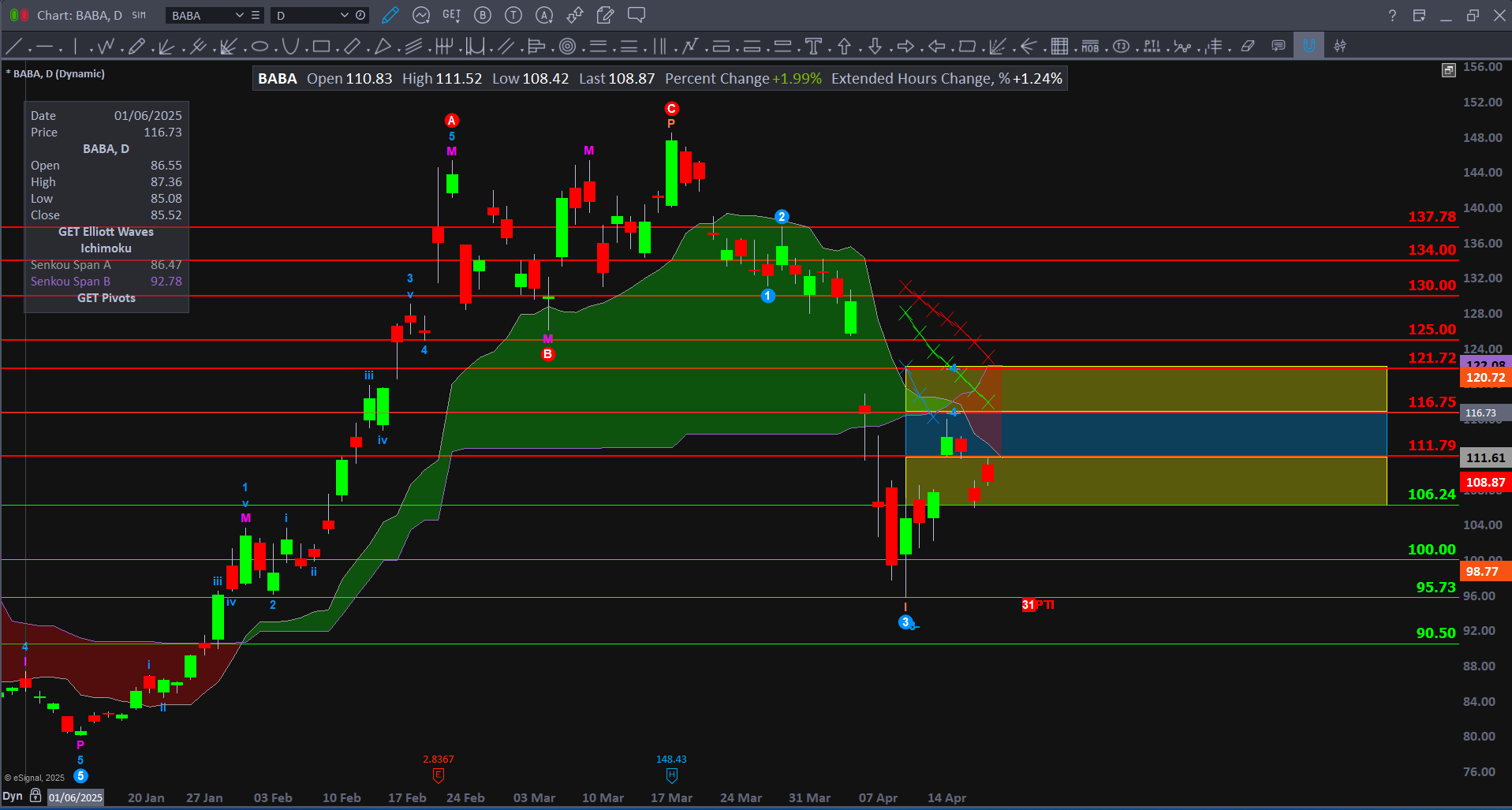Viewport: 1512px width, 810px height.
Task: Click the 01/06/2025 date field
Action: point(75,797)
